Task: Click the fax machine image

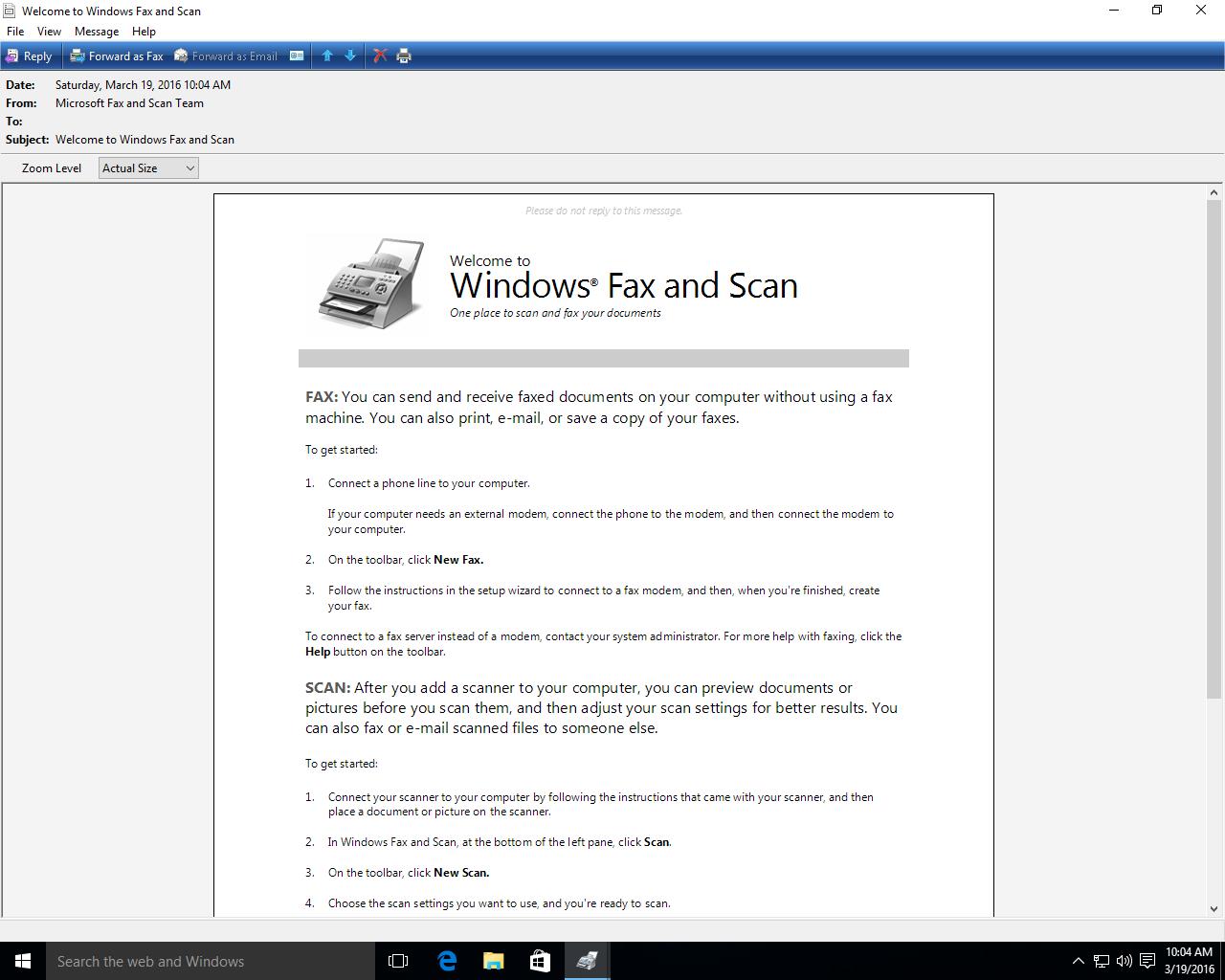Action: pyautogui.click(x=372, y=283)
